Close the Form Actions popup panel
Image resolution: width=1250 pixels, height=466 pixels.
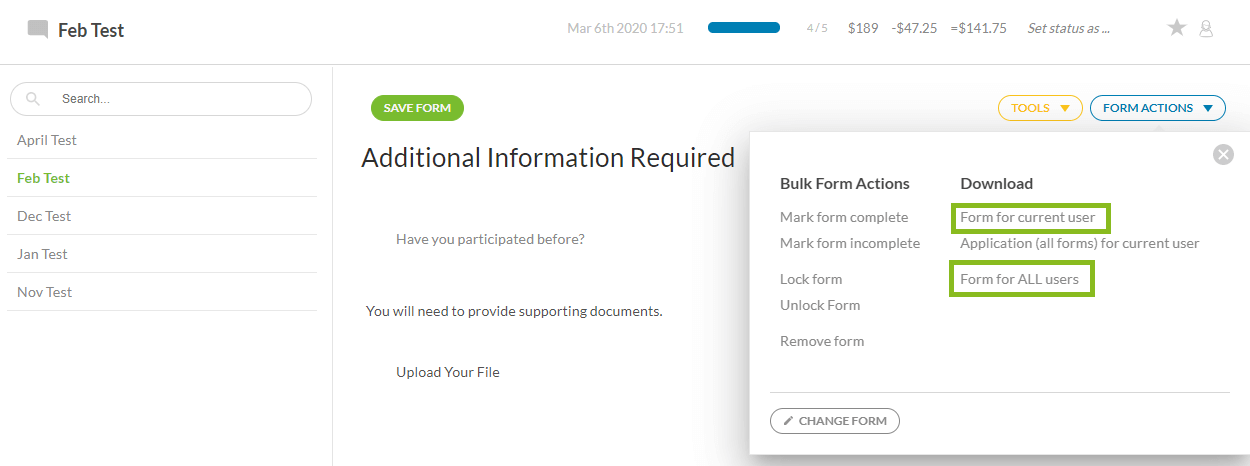[1223, 154]
